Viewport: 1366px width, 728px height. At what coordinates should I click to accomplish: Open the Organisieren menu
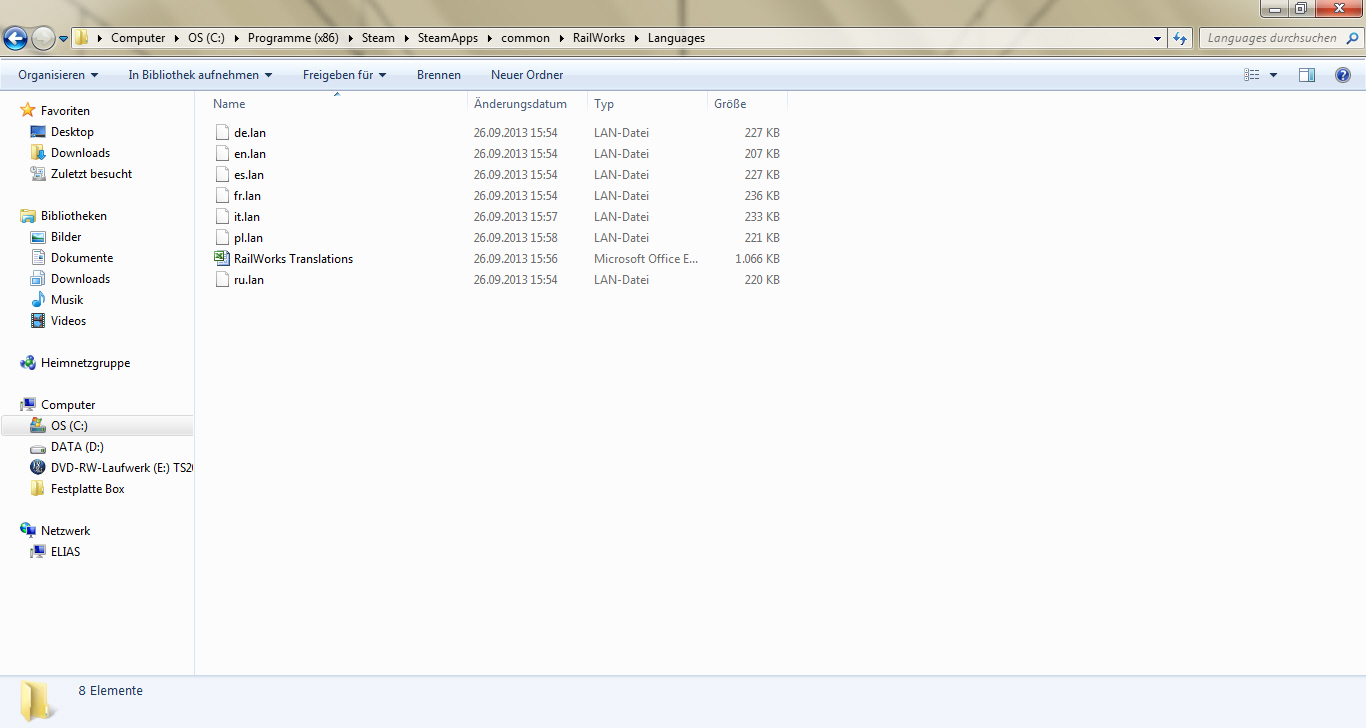pos(58,75)
